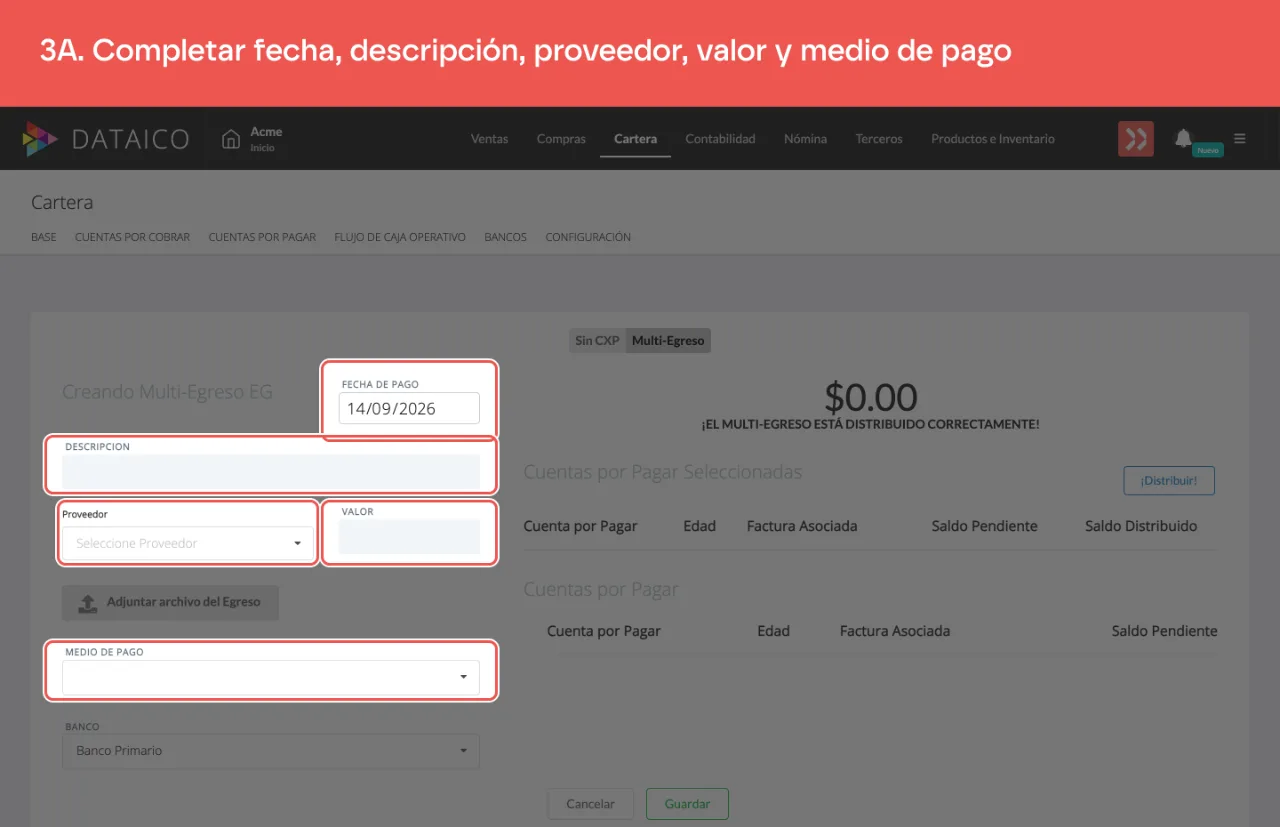The height and width of the screenshot is (827, 1280).
Task: Open the Cuentas por Pagar tab
Action: coord(262,238)
